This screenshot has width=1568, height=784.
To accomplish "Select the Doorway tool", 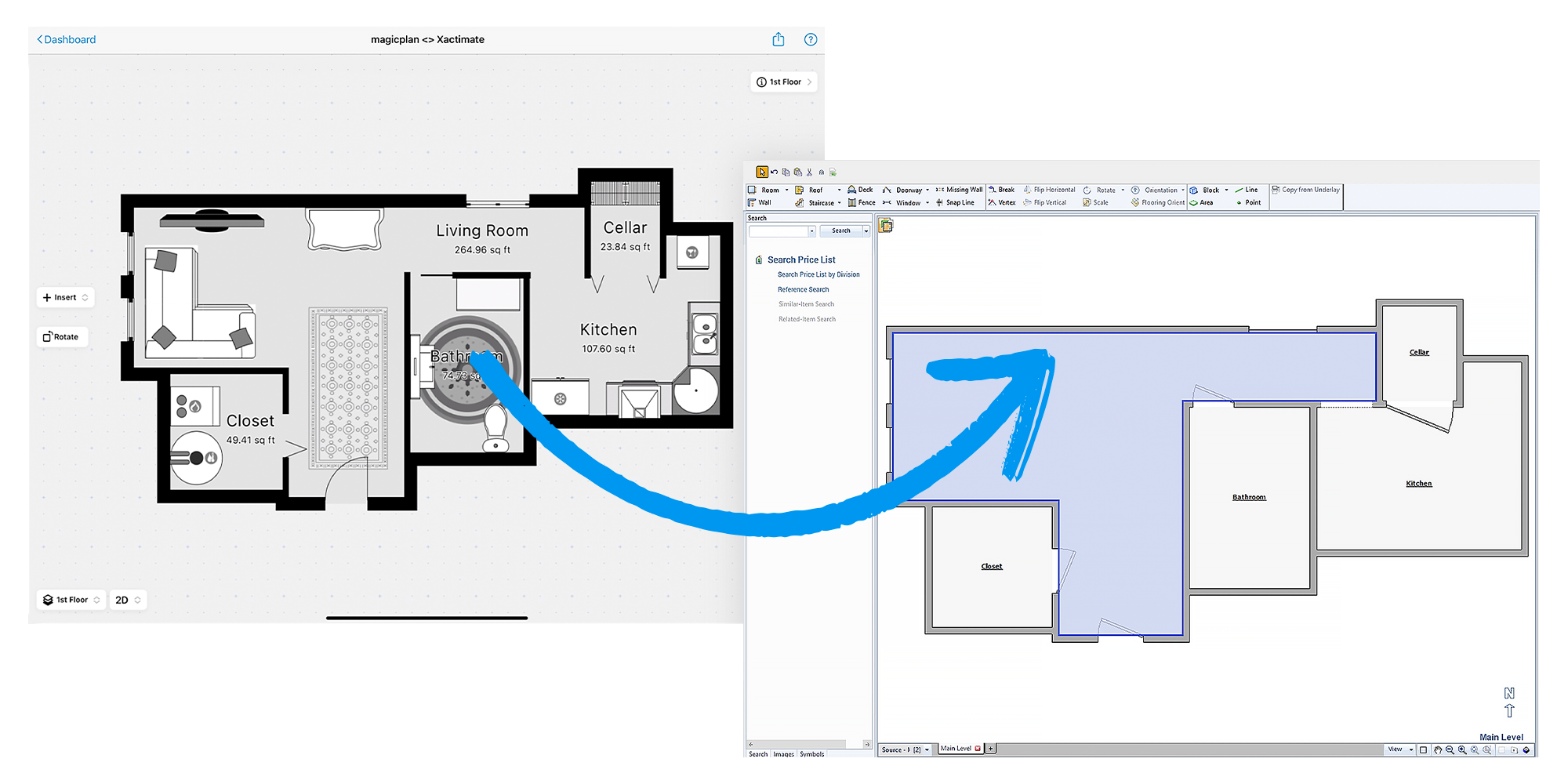I will point(902,190).
